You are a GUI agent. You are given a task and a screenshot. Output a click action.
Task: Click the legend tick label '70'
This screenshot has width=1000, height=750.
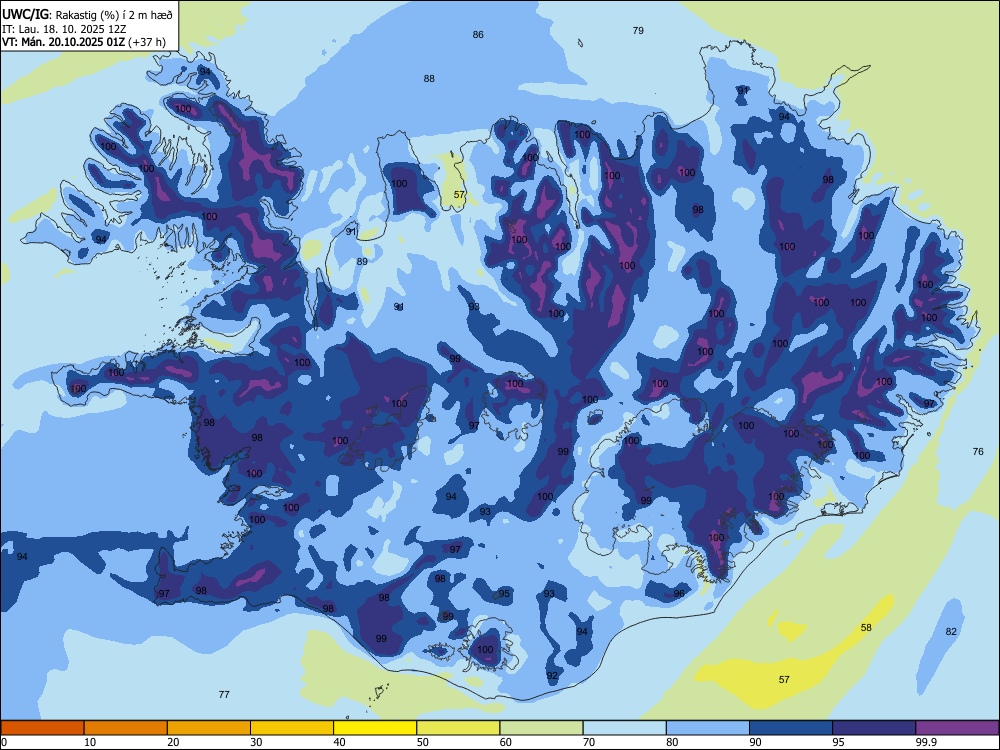pos(589,742)
